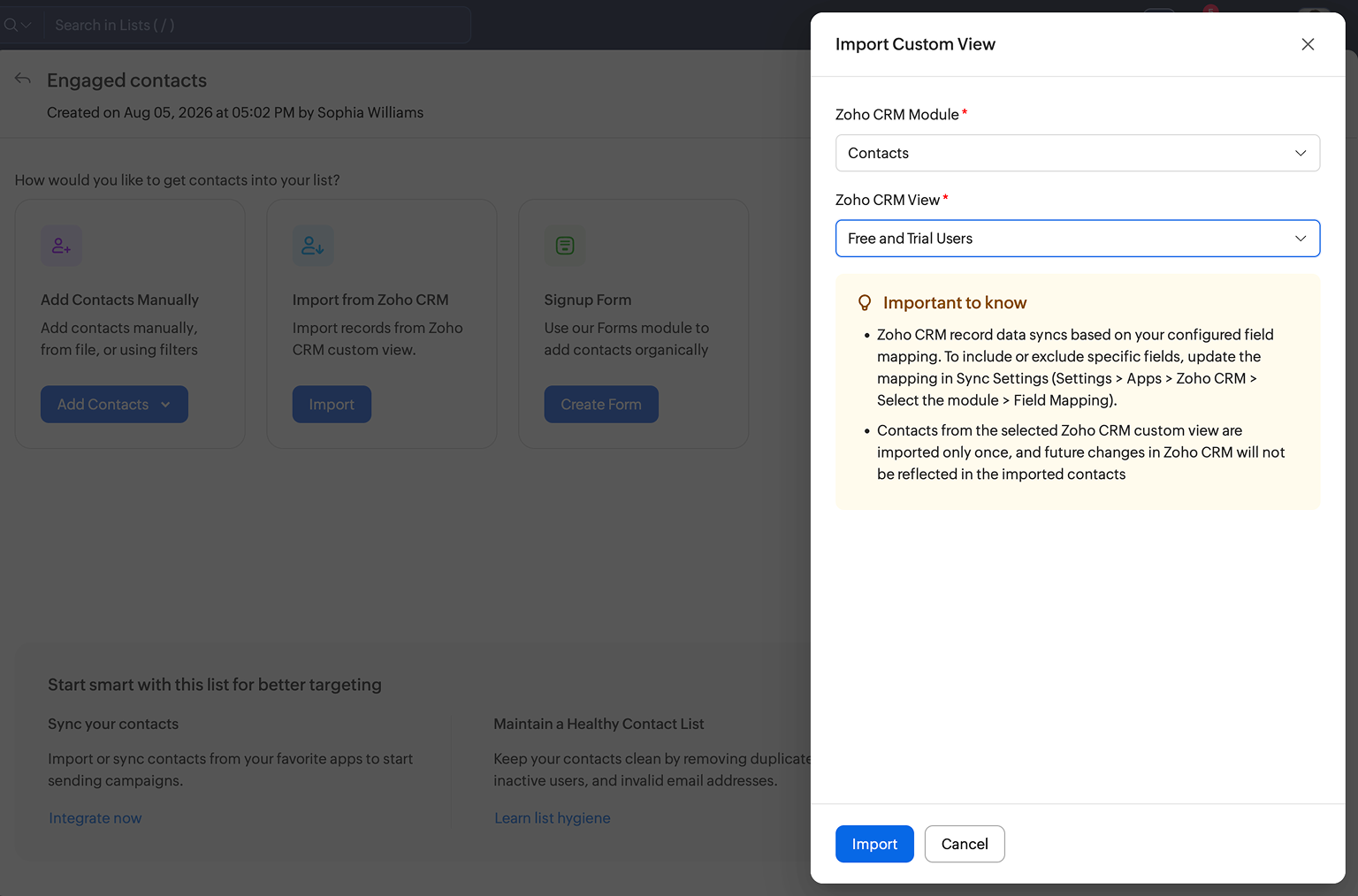
Task: Click the Engaged contacts list title
Action: (126, 80)
